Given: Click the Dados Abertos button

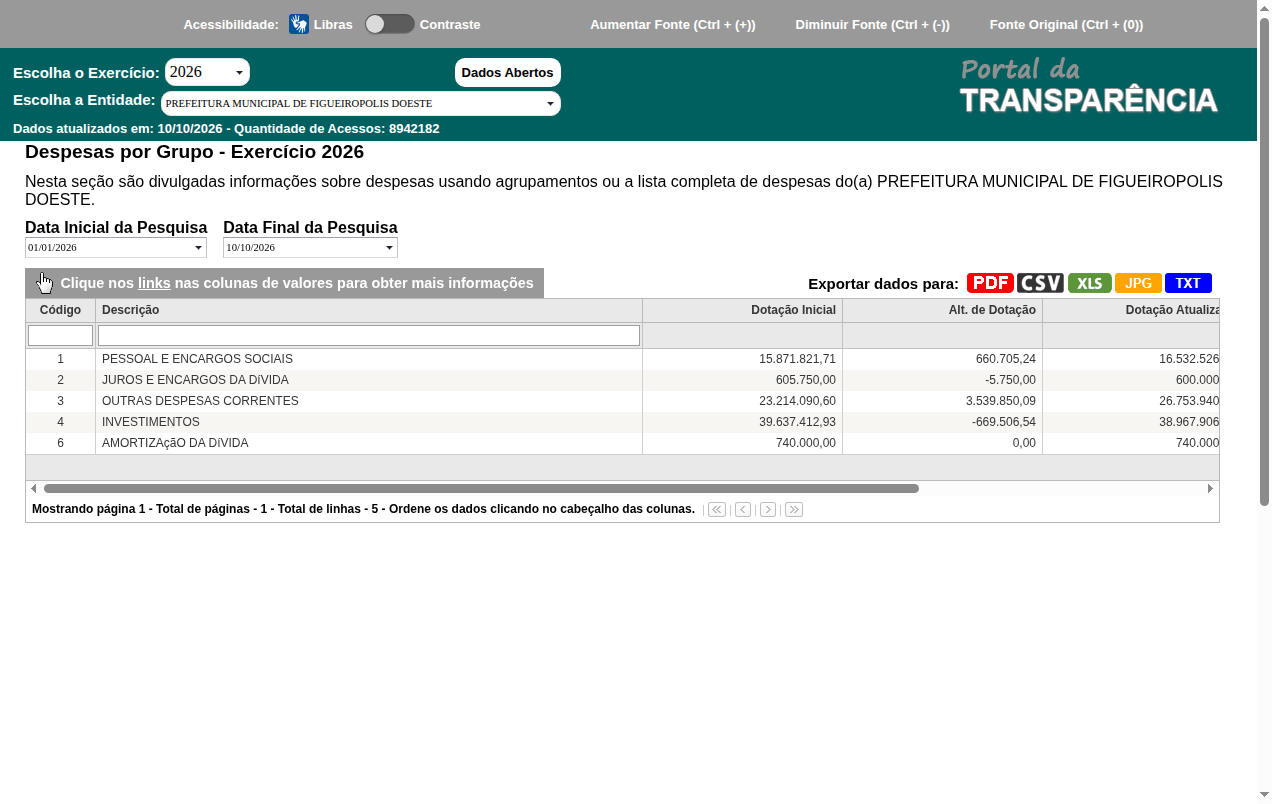Looking at the screenshot, I should 508,72.
